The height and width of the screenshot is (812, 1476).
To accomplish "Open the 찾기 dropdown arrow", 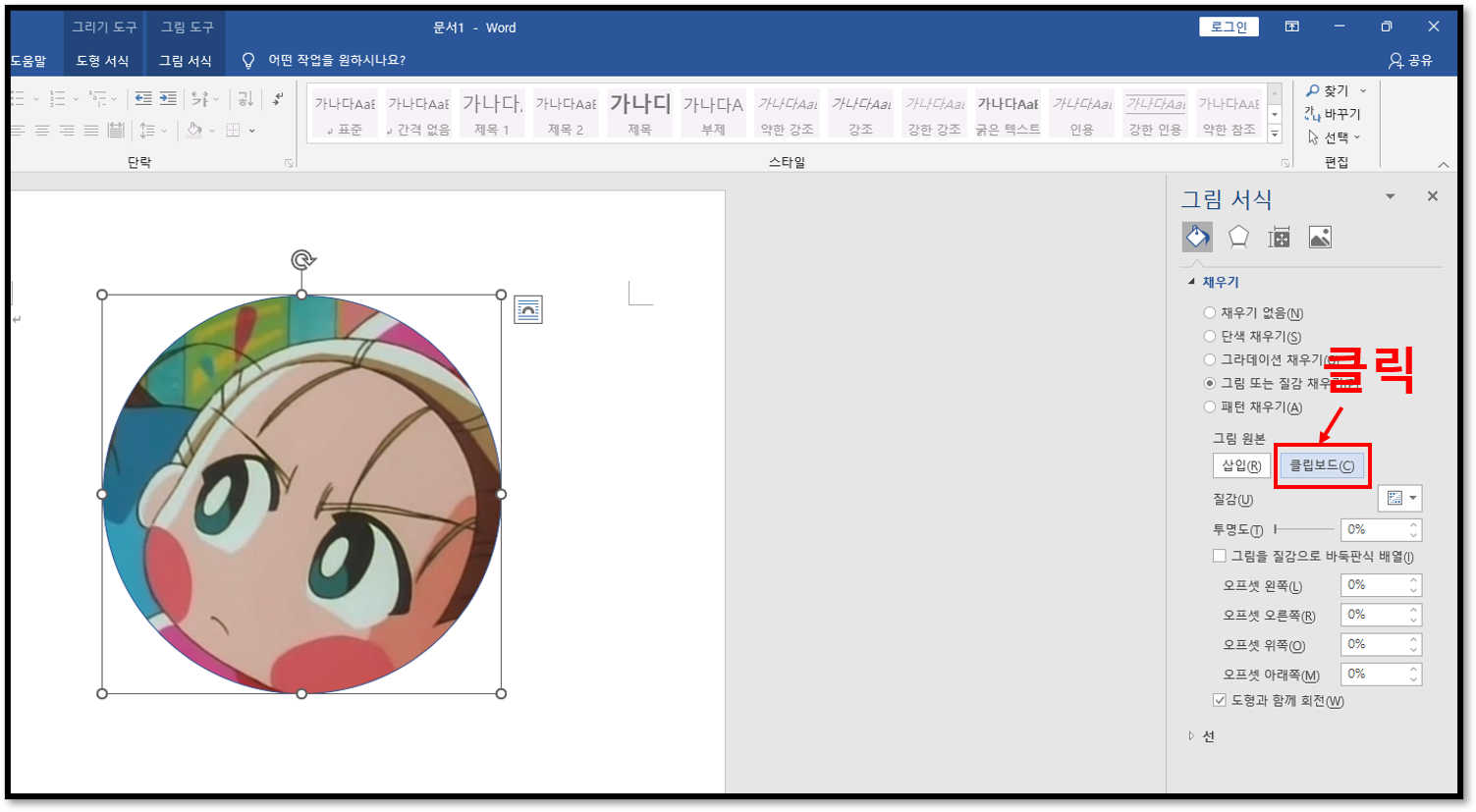I will (1363, 91).
